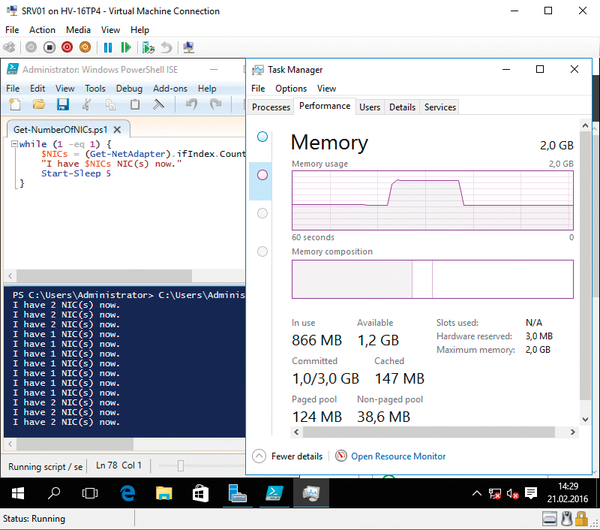Open Windows Store from the taskbar
The width and height of the screenshot is (600, 530).
click(x=201, y=494)
